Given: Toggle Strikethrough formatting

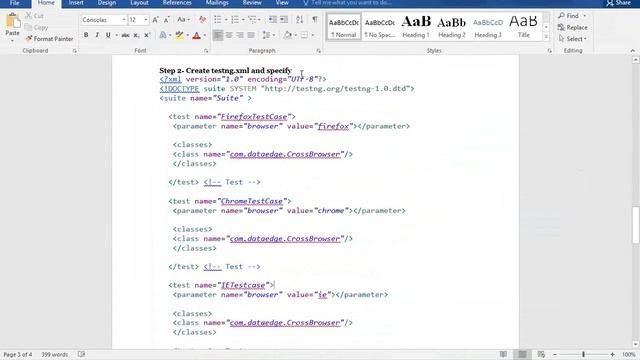Looking at the screenshot, I should click(x=125, y=35).
